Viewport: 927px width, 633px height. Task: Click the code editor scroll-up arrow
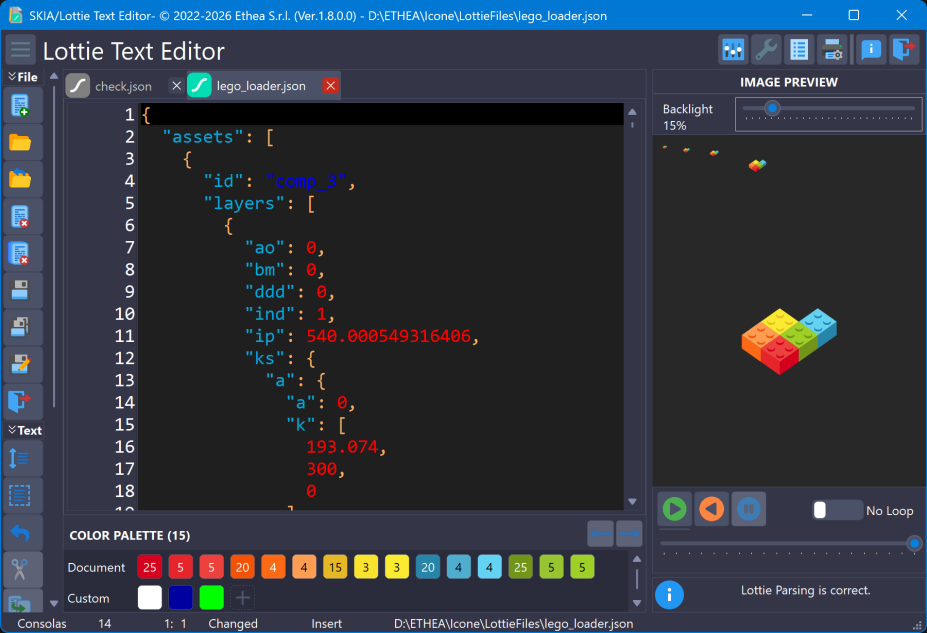click(632, 112)
